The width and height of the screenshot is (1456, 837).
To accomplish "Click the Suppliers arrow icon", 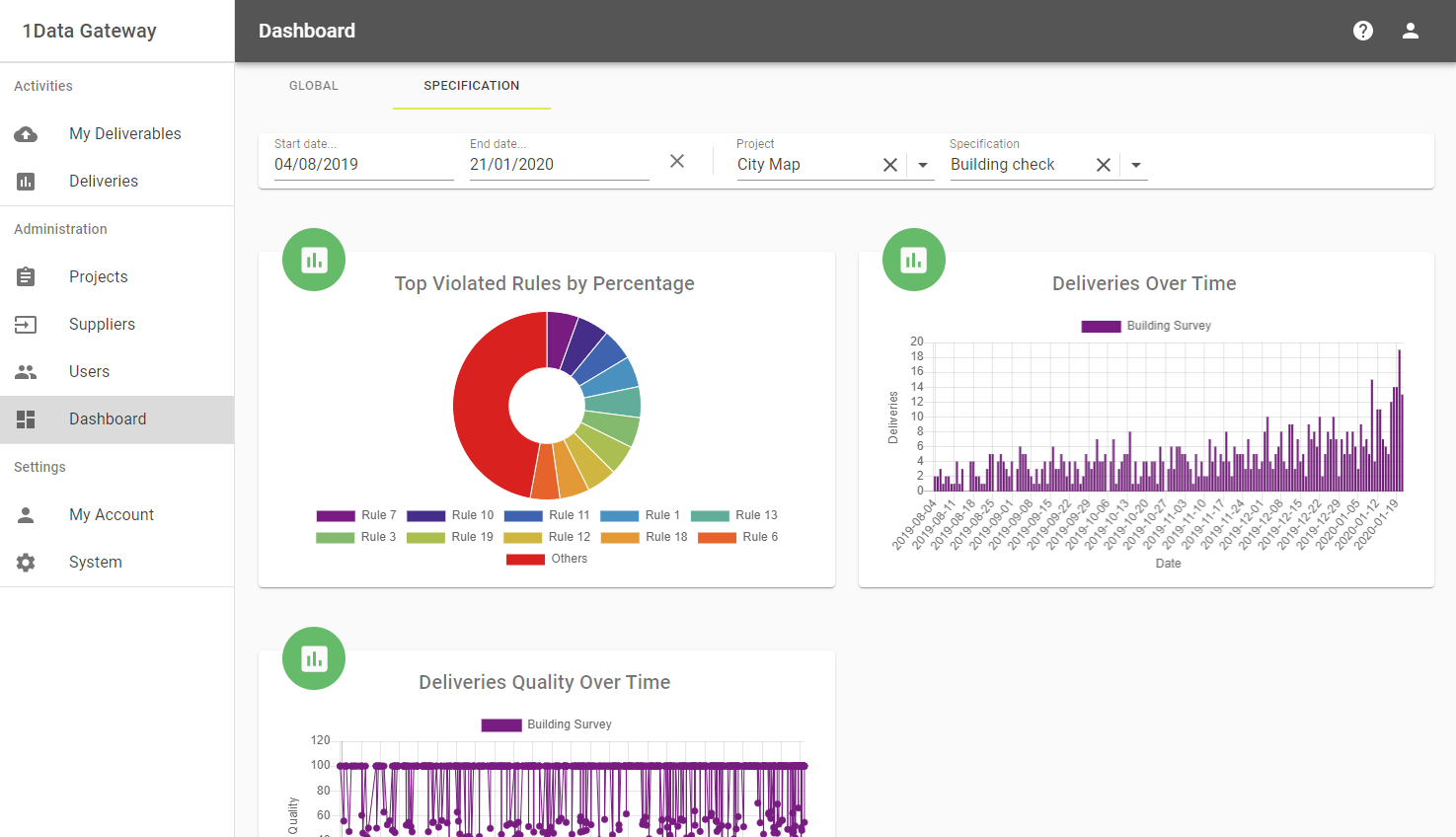I will (26, 325).
